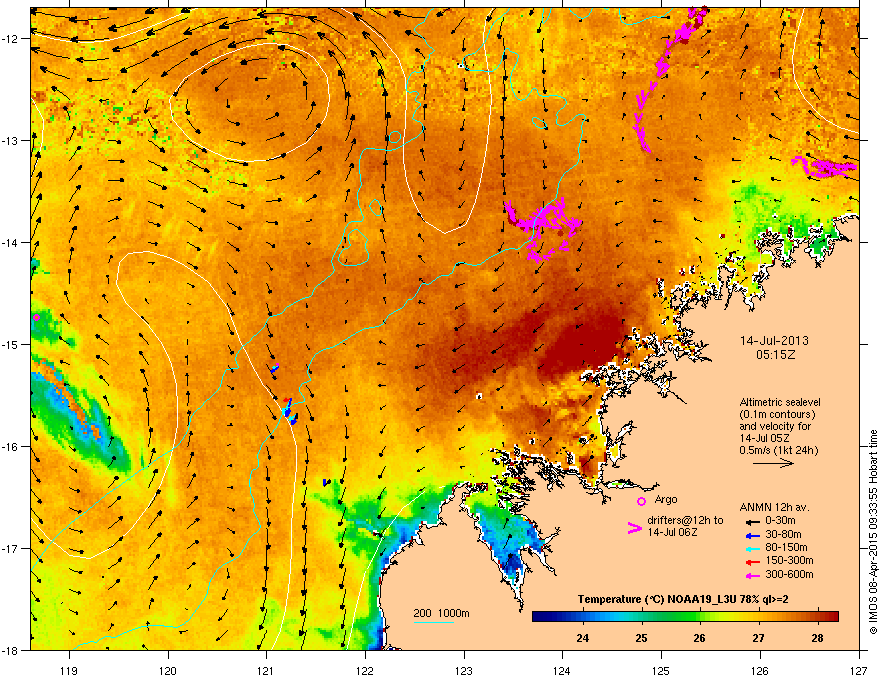
Task: Click the latitude axis label -18
Action: [10, 650]
